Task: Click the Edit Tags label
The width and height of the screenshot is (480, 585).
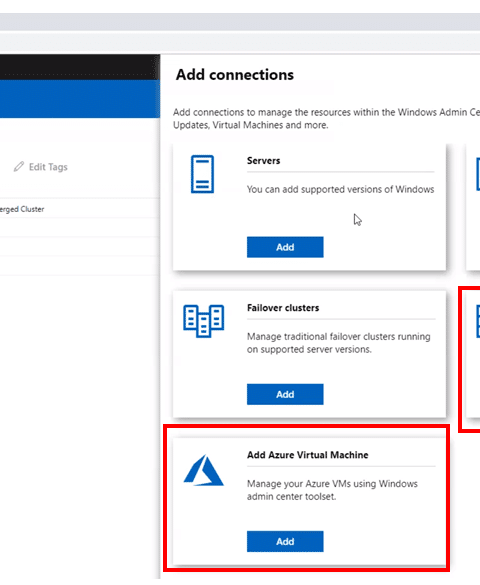Action: (x=48, y=167)
